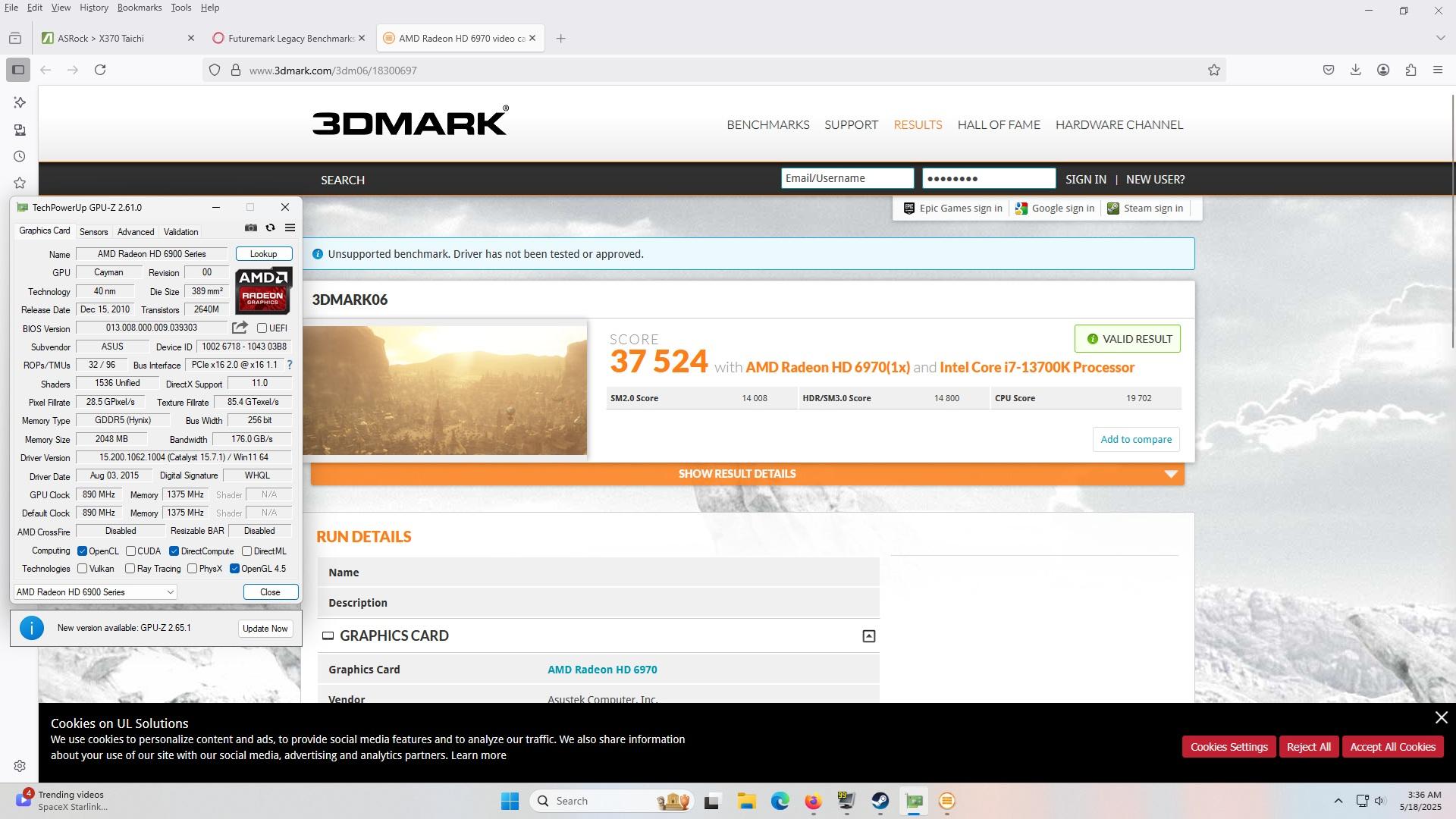Open GPU-Z hamburger menu icon

click(290, 227)
